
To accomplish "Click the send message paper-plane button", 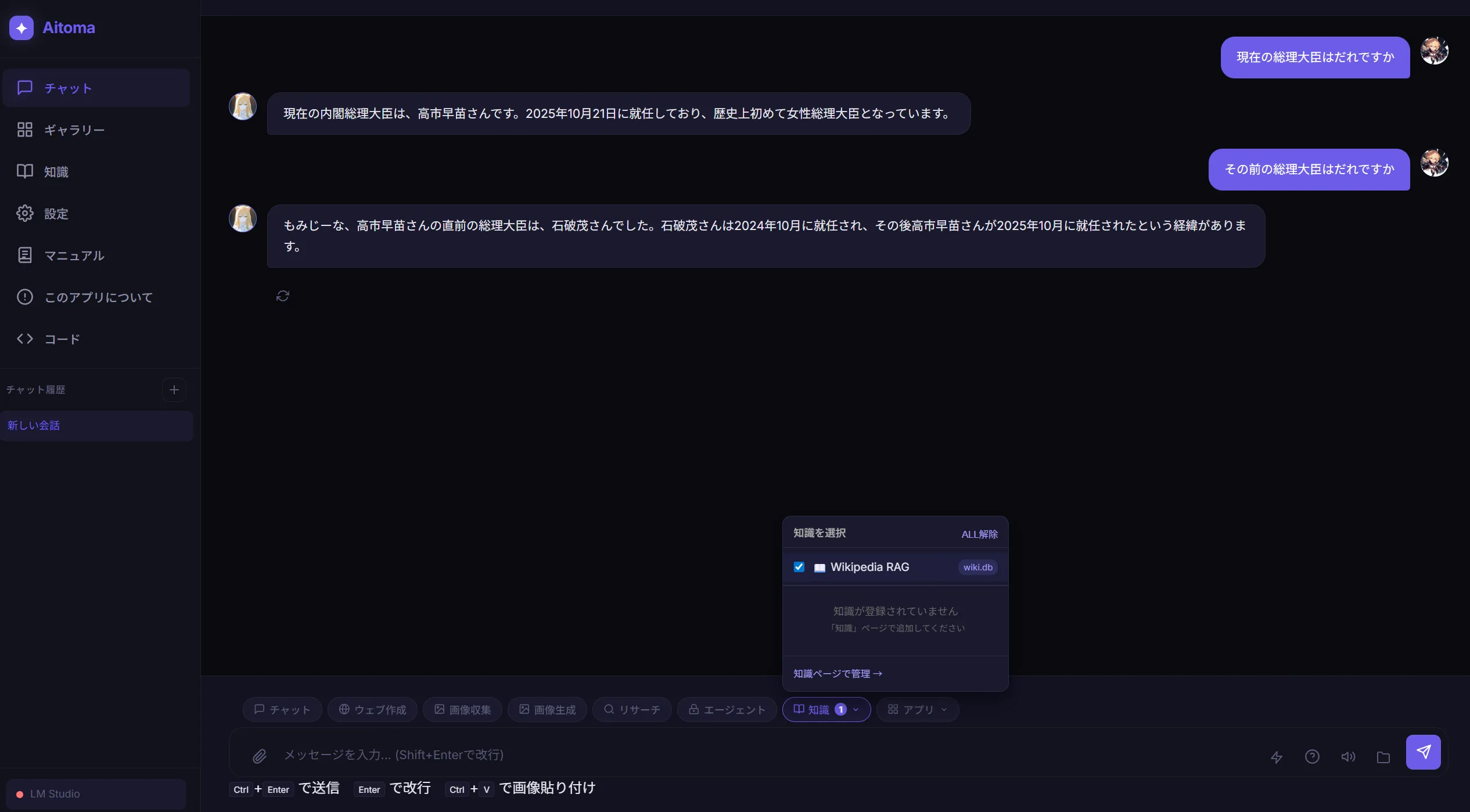I will tap(1422, 752).
